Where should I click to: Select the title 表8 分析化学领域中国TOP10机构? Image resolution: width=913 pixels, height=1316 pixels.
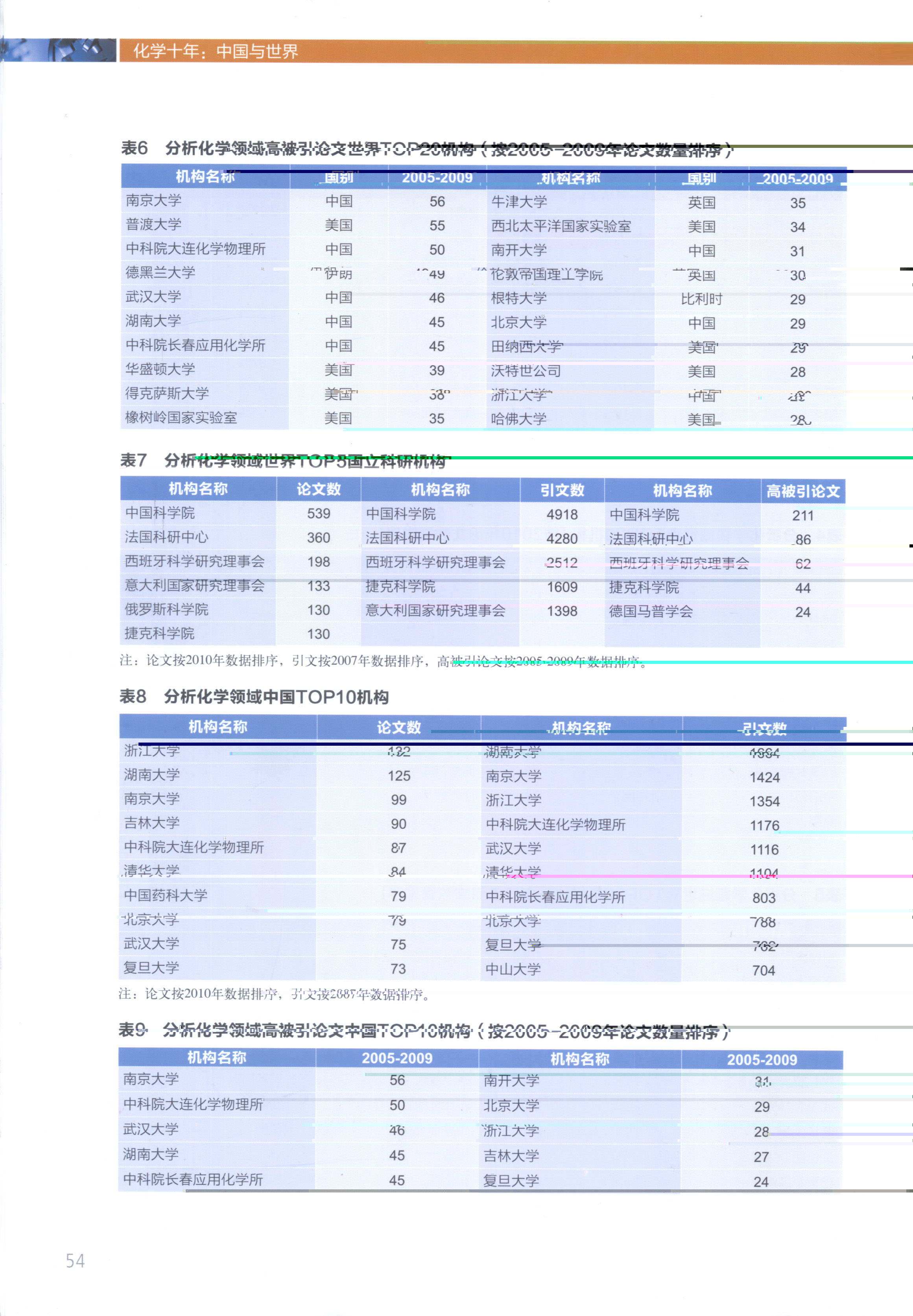[x=254, y=697]
